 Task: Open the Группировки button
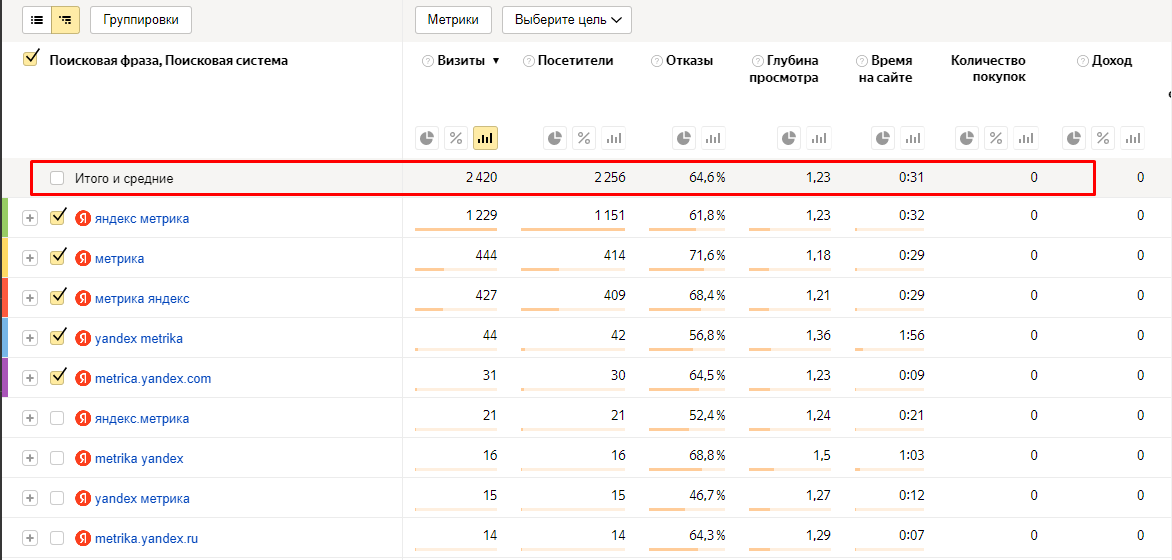(141, 19)
